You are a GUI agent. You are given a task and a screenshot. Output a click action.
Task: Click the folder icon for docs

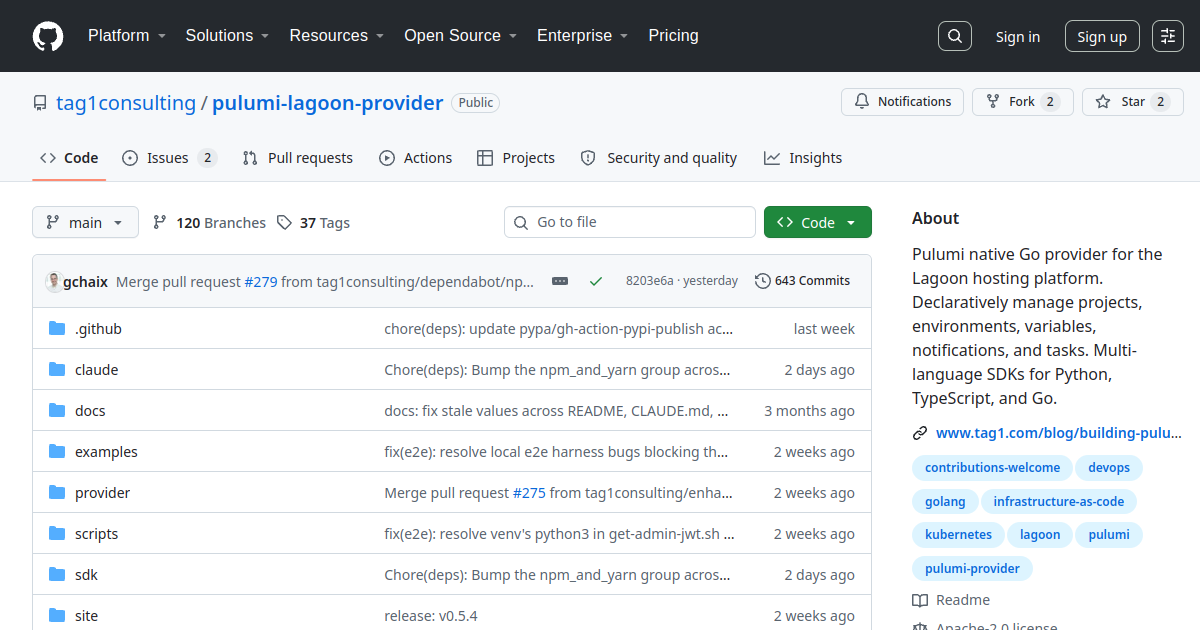[x=57, y=411]
